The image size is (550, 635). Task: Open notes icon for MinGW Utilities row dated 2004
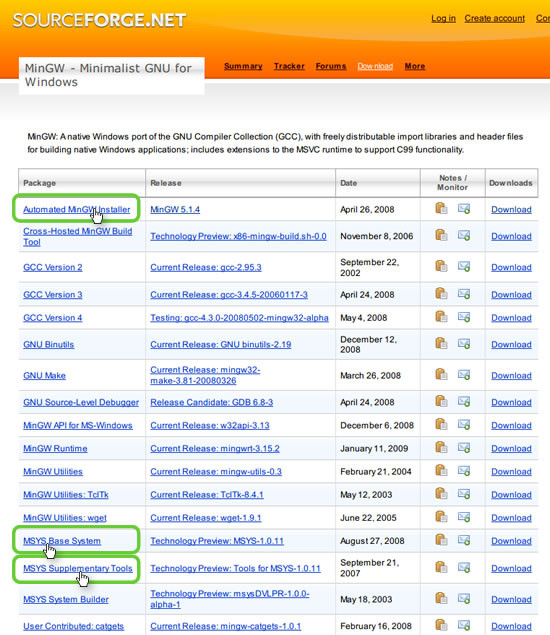(x=441, y=470)
